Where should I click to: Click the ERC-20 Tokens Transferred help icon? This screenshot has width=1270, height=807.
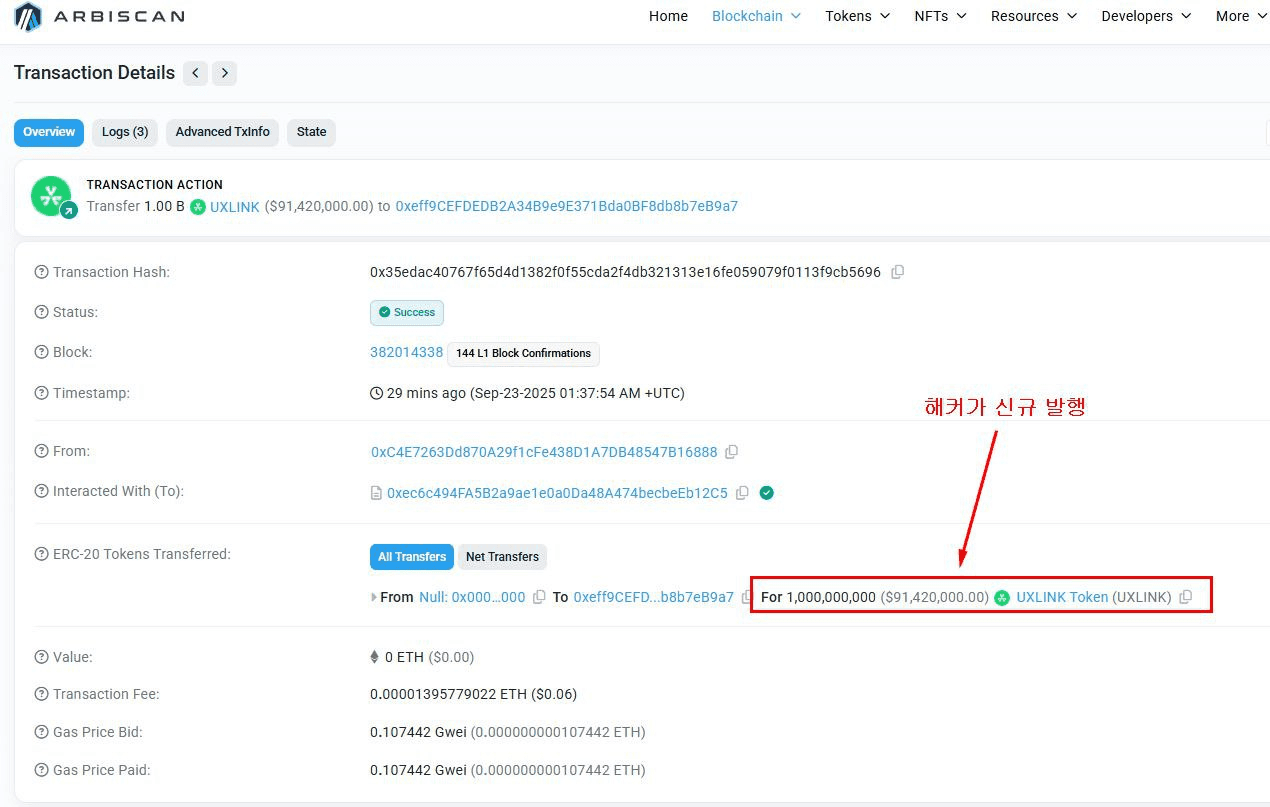tap(41, 554)
